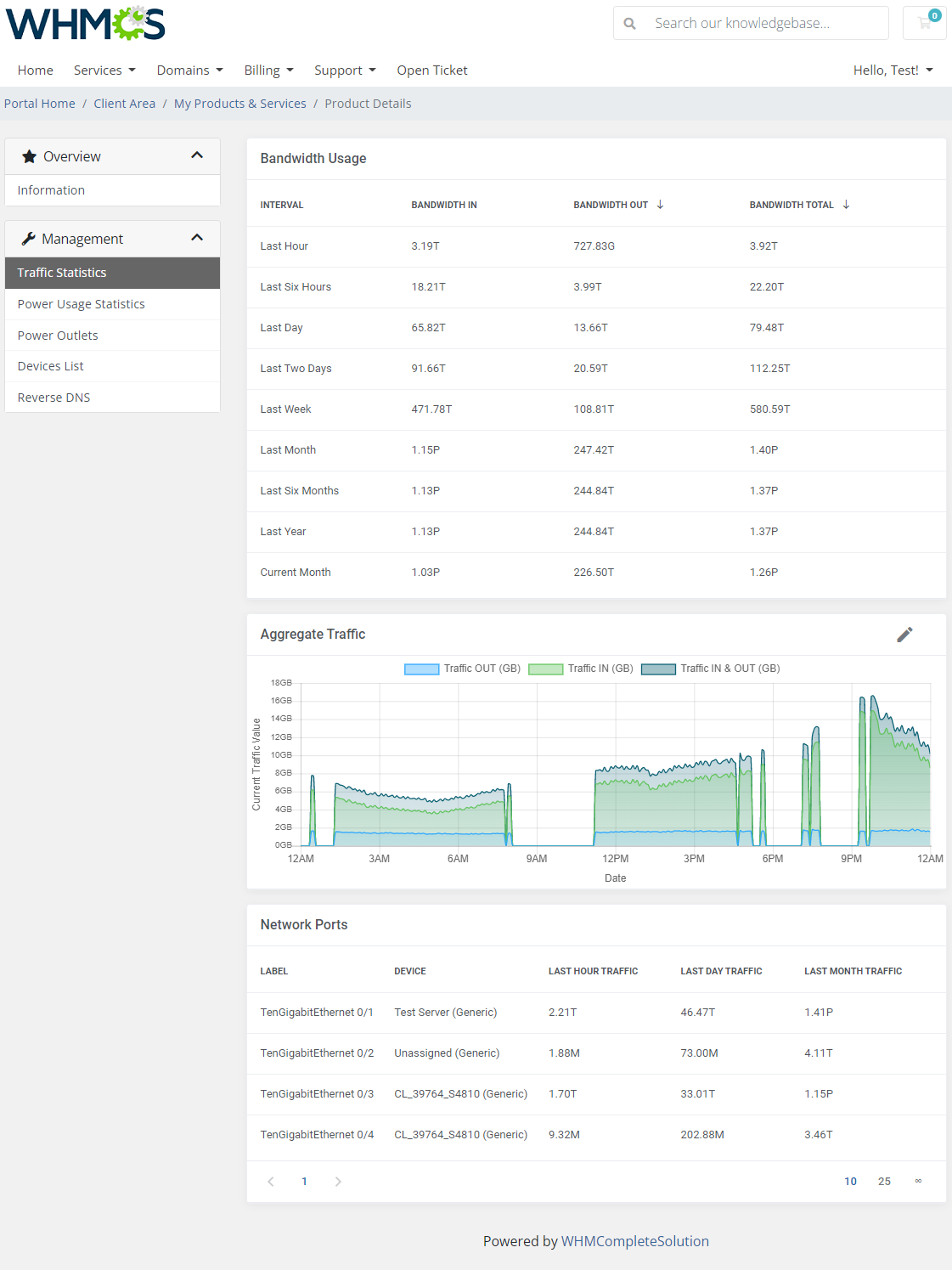Click the Label column header
Screen dimensions: 952x1270
click(x=274, y=971)
